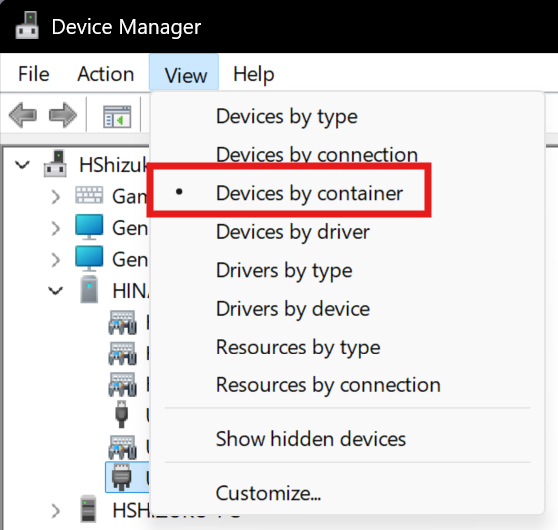Expand the Gam keyboard container node

point(56,196)
